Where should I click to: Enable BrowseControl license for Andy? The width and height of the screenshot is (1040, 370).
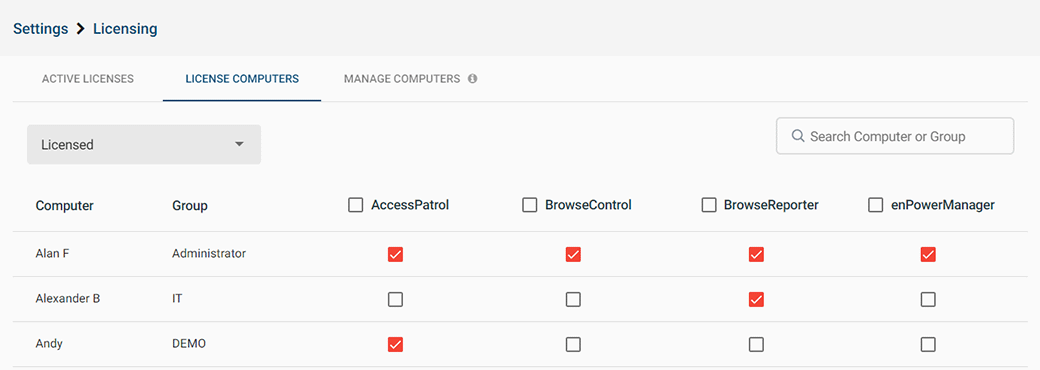tap(573, 345)
